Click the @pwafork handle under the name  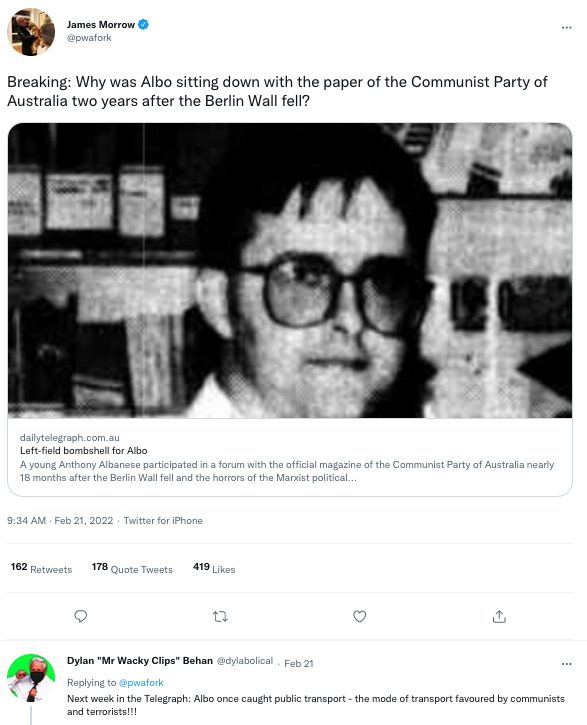click(x=89, y=38)
